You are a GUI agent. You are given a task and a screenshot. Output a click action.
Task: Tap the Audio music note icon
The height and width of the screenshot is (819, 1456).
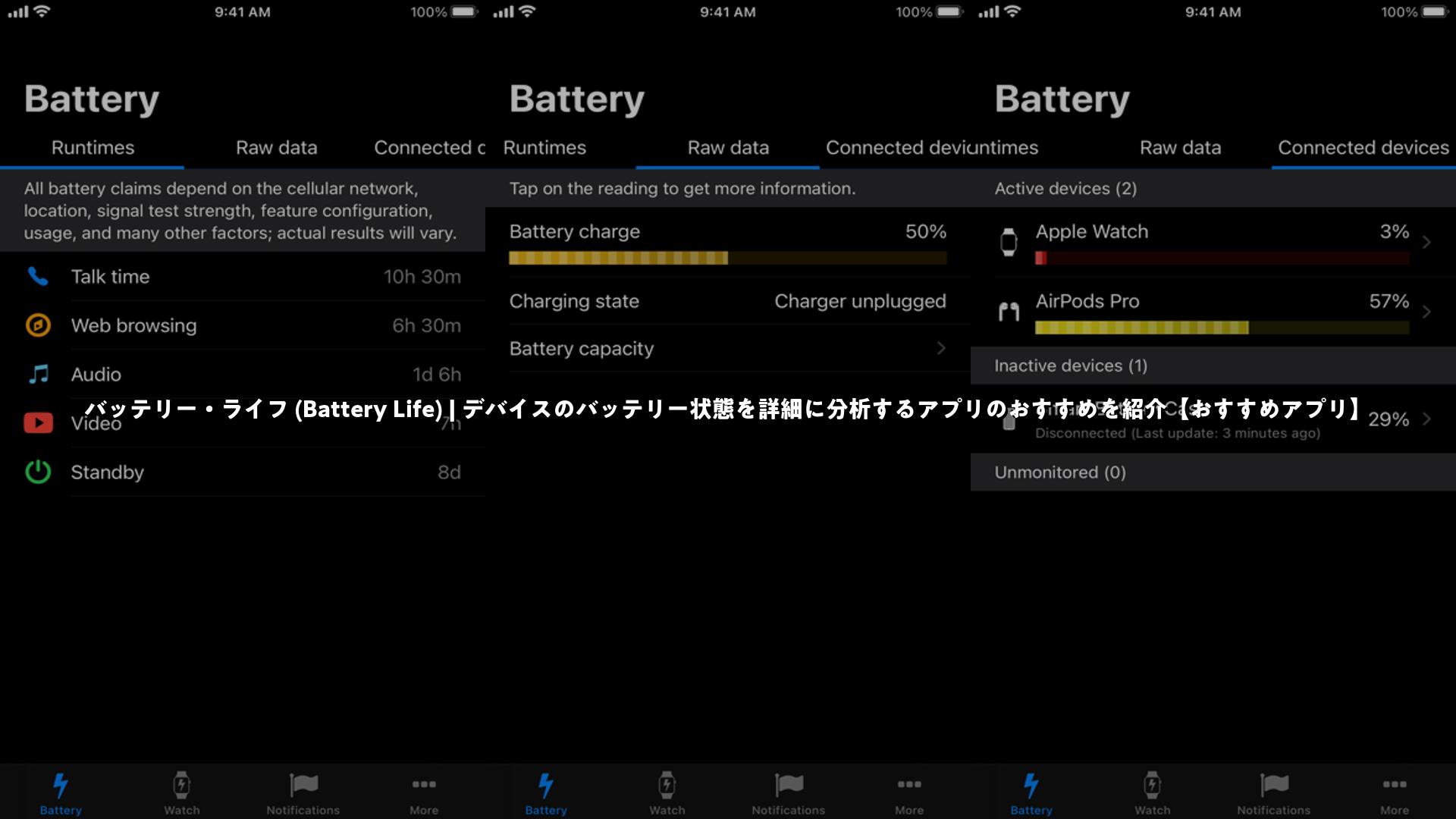tap(38, 374)
